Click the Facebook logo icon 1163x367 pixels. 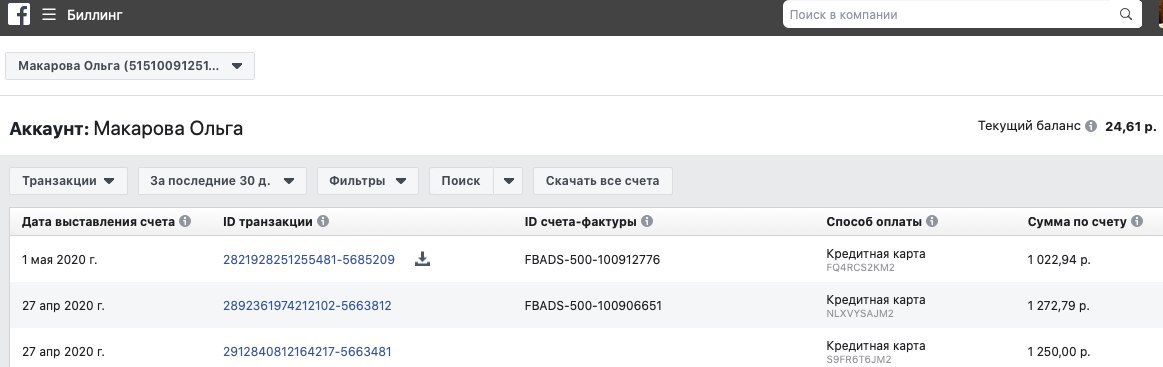pyautogui.click(x=19, y=15)
